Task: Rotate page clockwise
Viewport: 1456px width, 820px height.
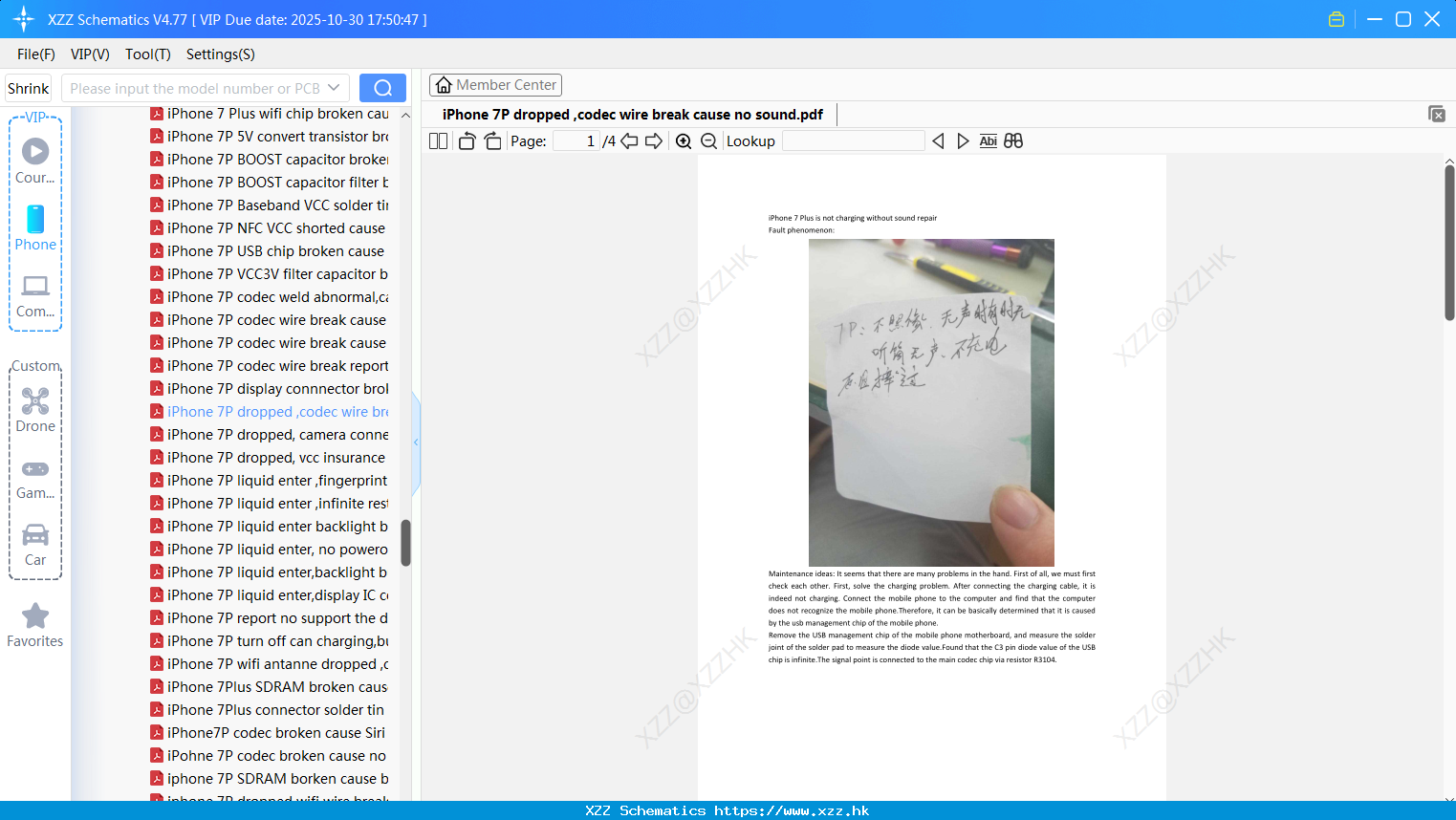Action: point(492,141)
